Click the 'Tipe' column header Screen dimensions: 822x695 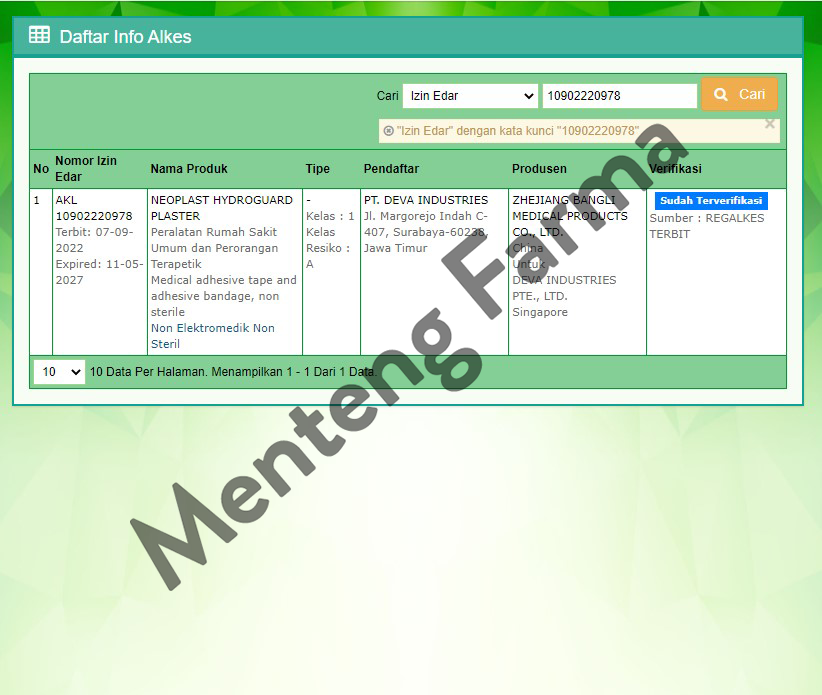tap(318, 168)
